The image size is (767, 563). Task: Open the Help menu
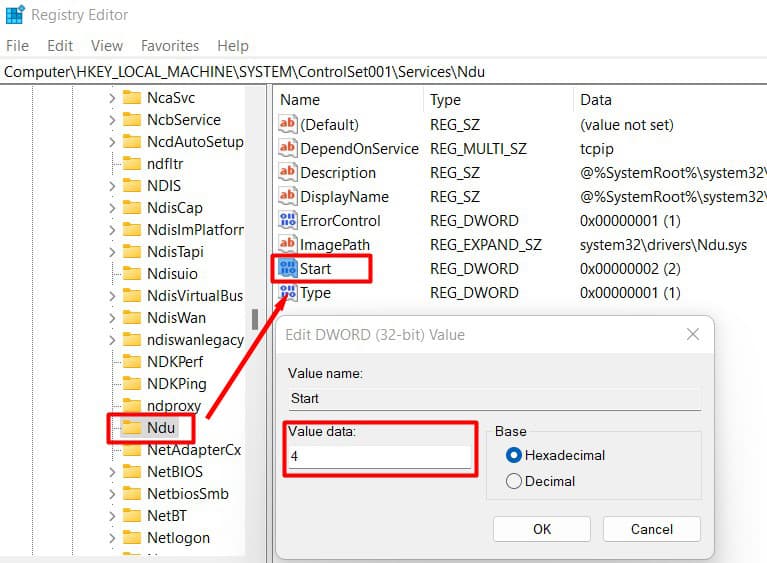click(233, 45)
